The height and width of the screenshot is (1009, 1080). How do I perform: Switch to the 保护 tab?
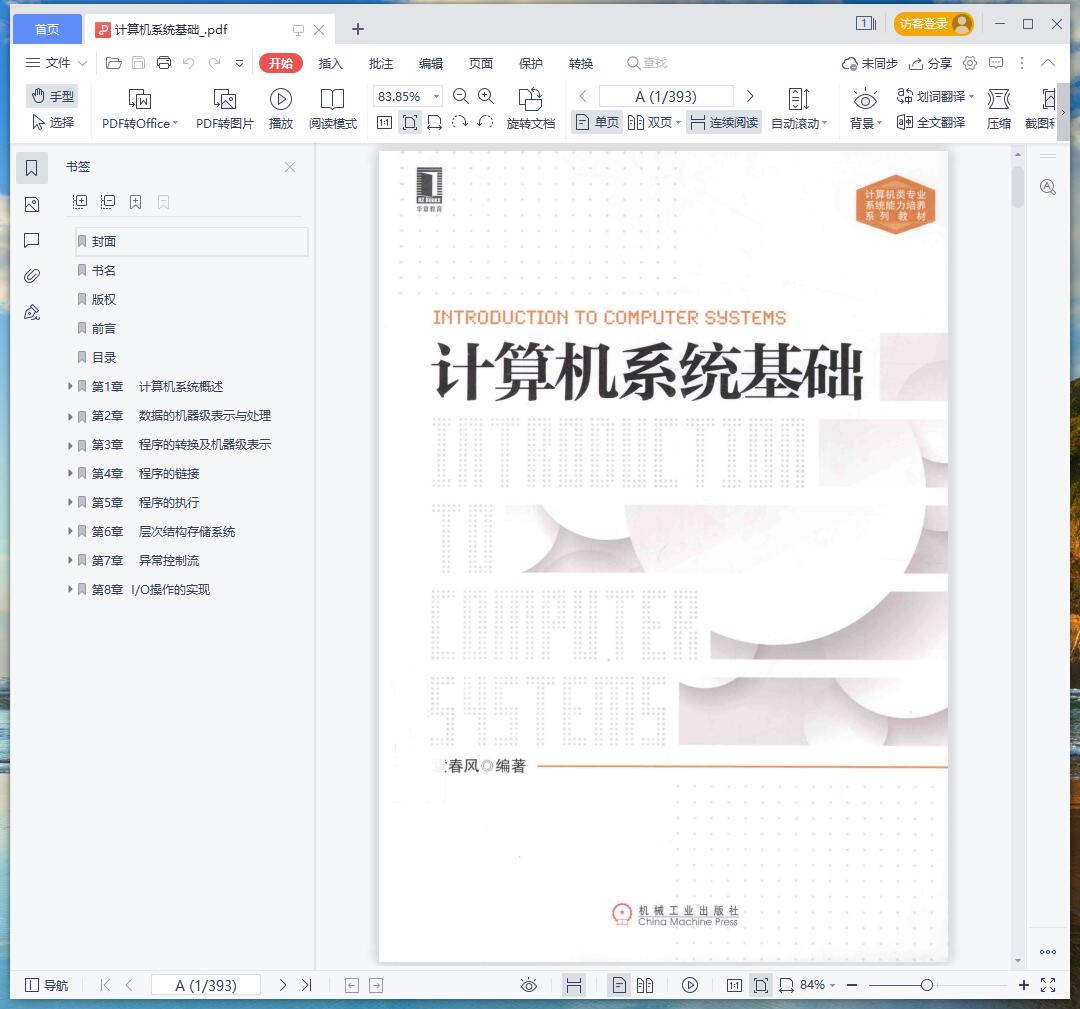pyautogui.click(x=531, y=63)
